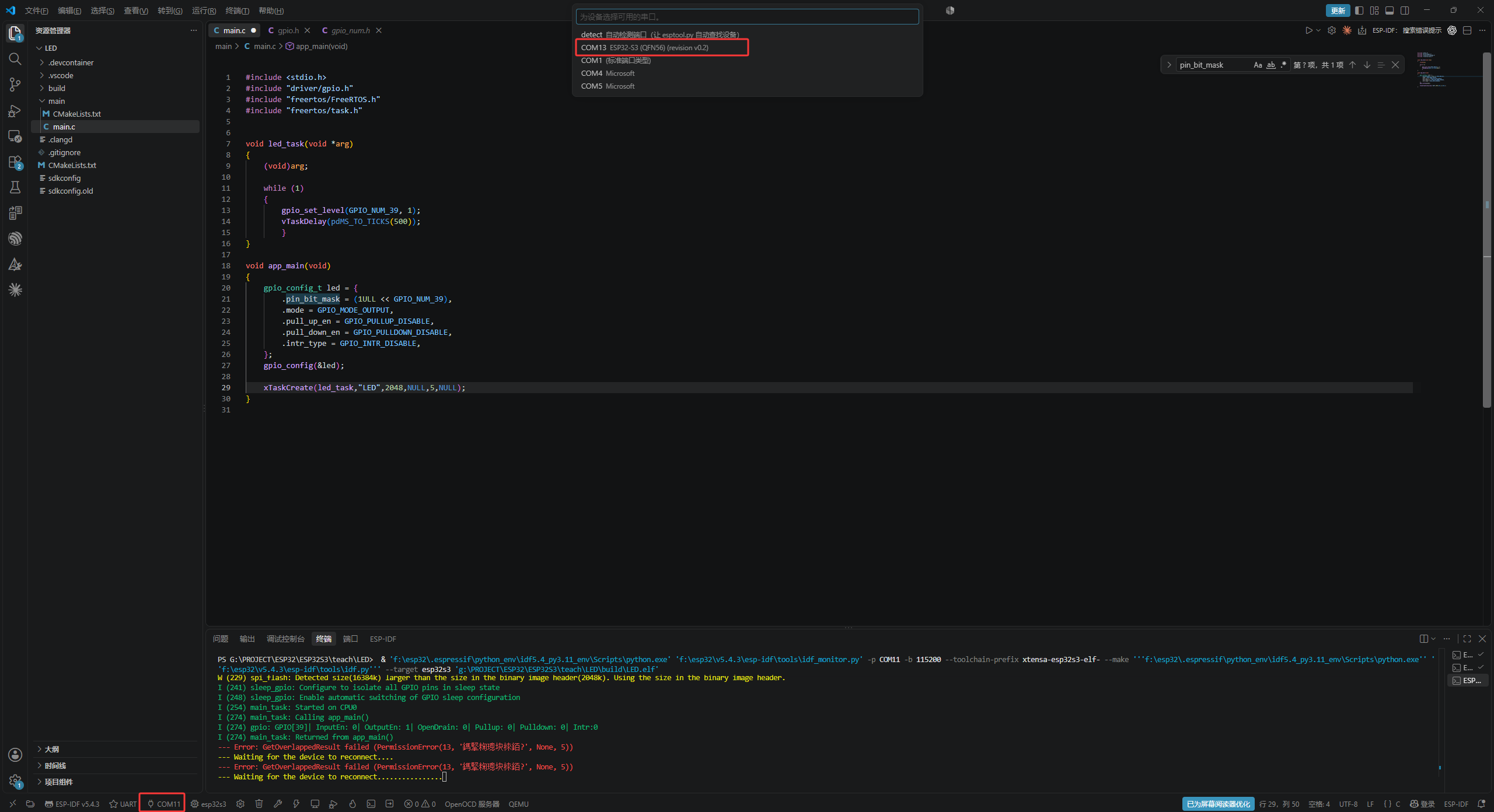Image resolution: width=1494 pixels, height=812 pixels.
Task: Select COM4 Microsoft port option
Action: pyautogui.click(x=747, y=73)
